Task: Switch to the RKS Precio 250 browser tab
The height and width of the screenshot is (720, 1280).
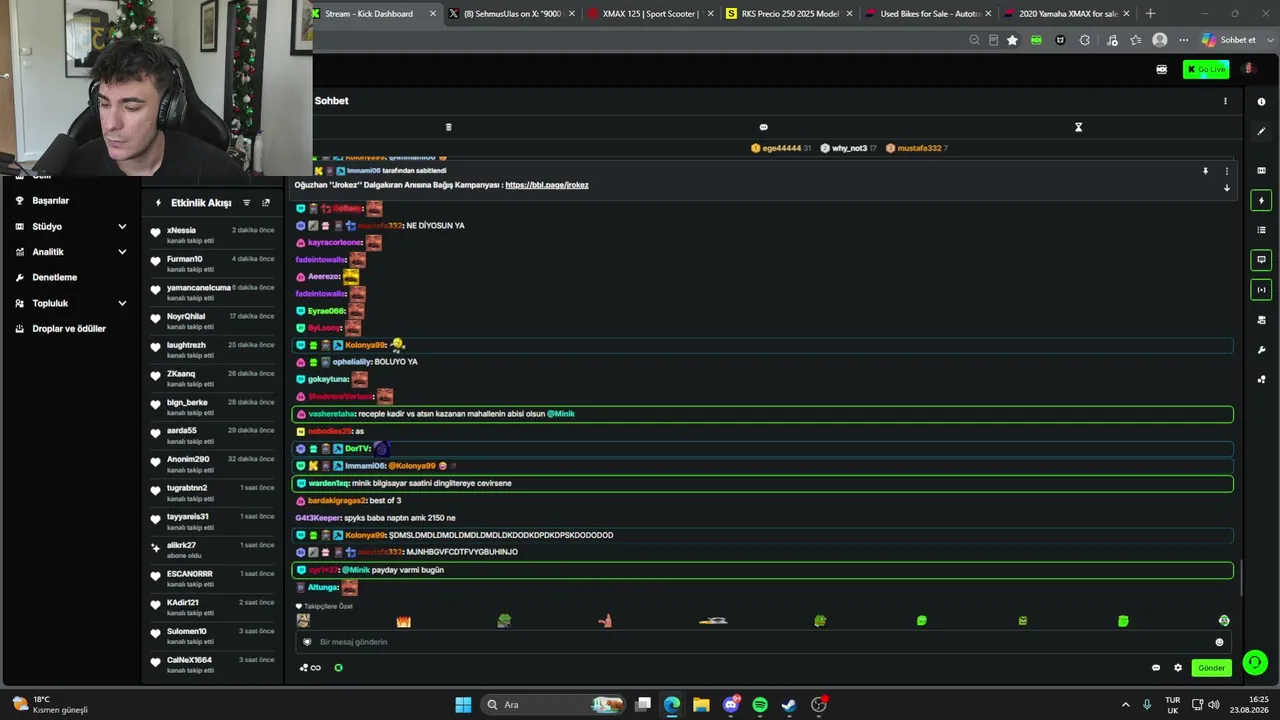Action: [x=789, y=14]
